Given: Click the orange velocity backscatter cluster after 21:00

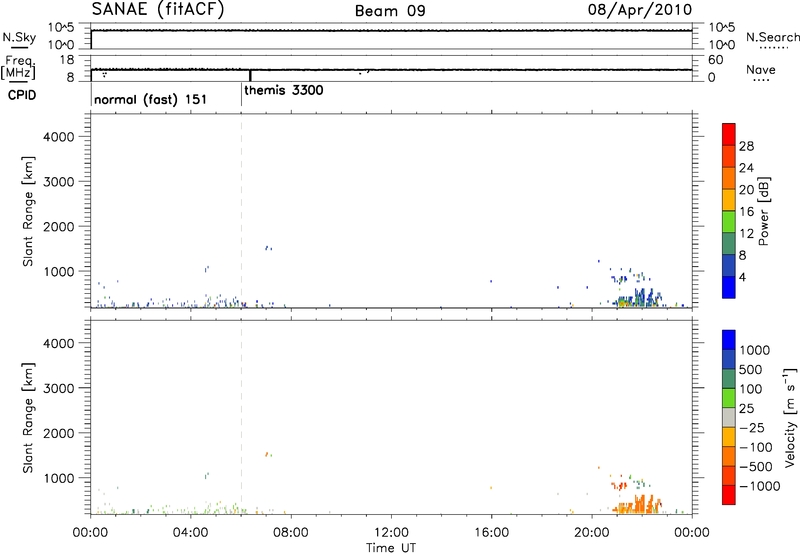Looking at the screenshot, I should tap(638, 505).
